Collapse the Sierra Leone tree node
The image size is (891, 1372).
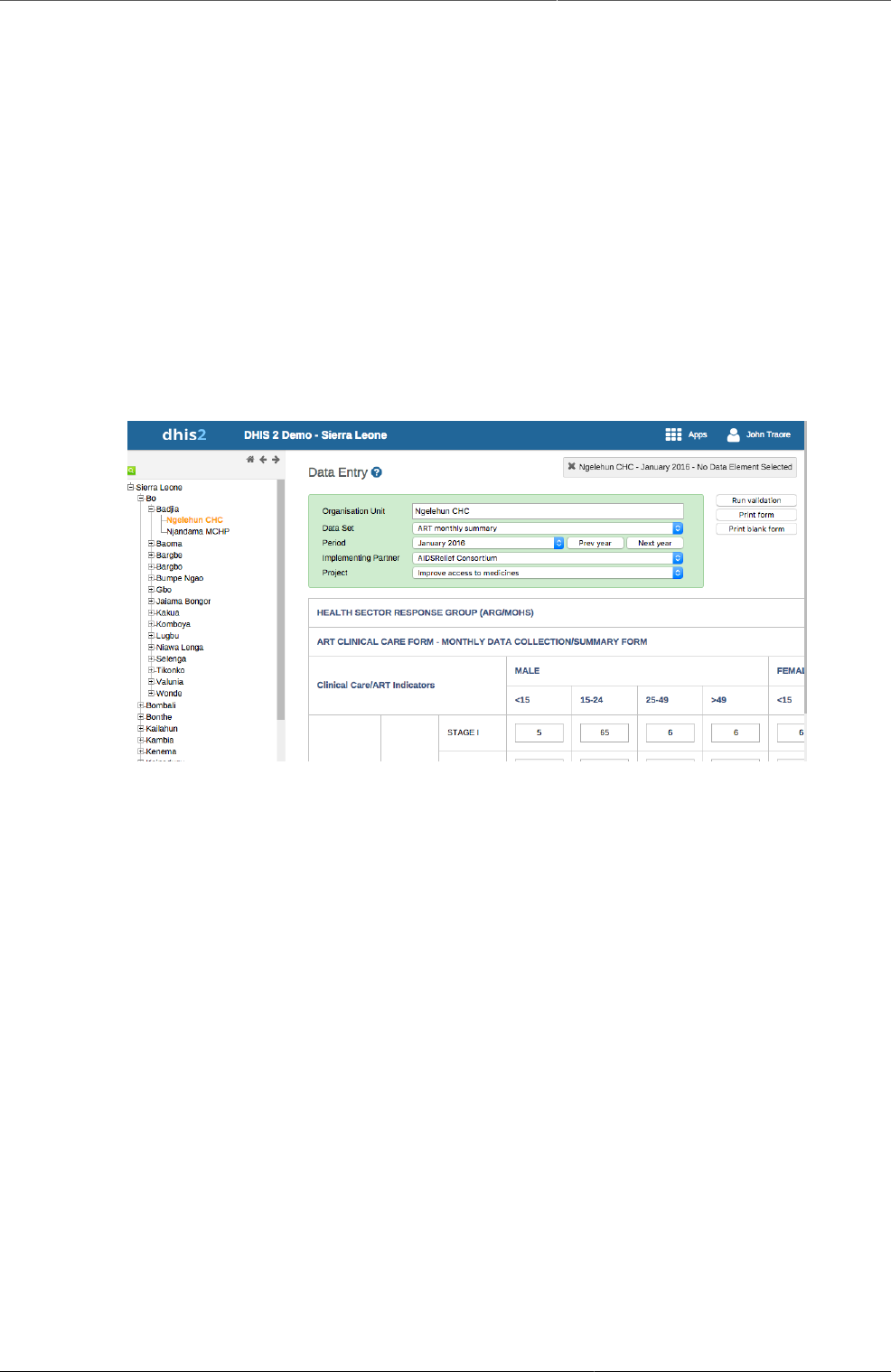pyautogui.click(x=131, y=487)
